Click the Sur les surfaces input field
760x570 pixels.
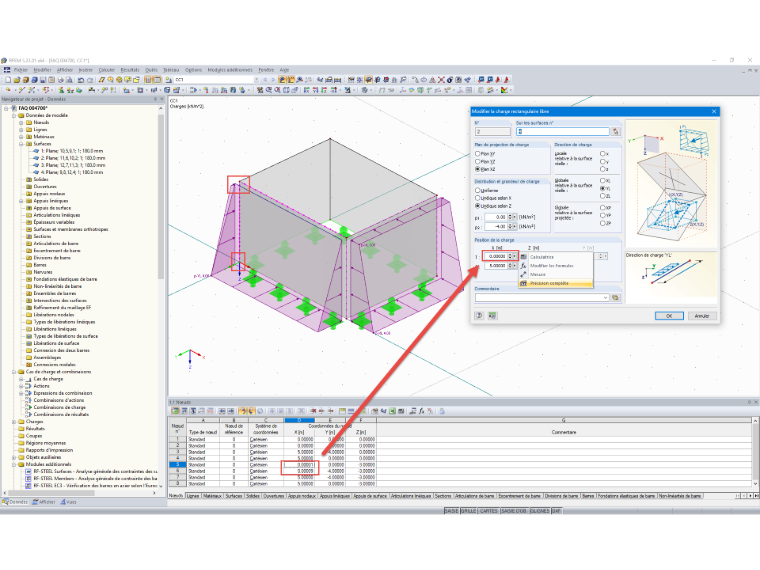(562, 131)
